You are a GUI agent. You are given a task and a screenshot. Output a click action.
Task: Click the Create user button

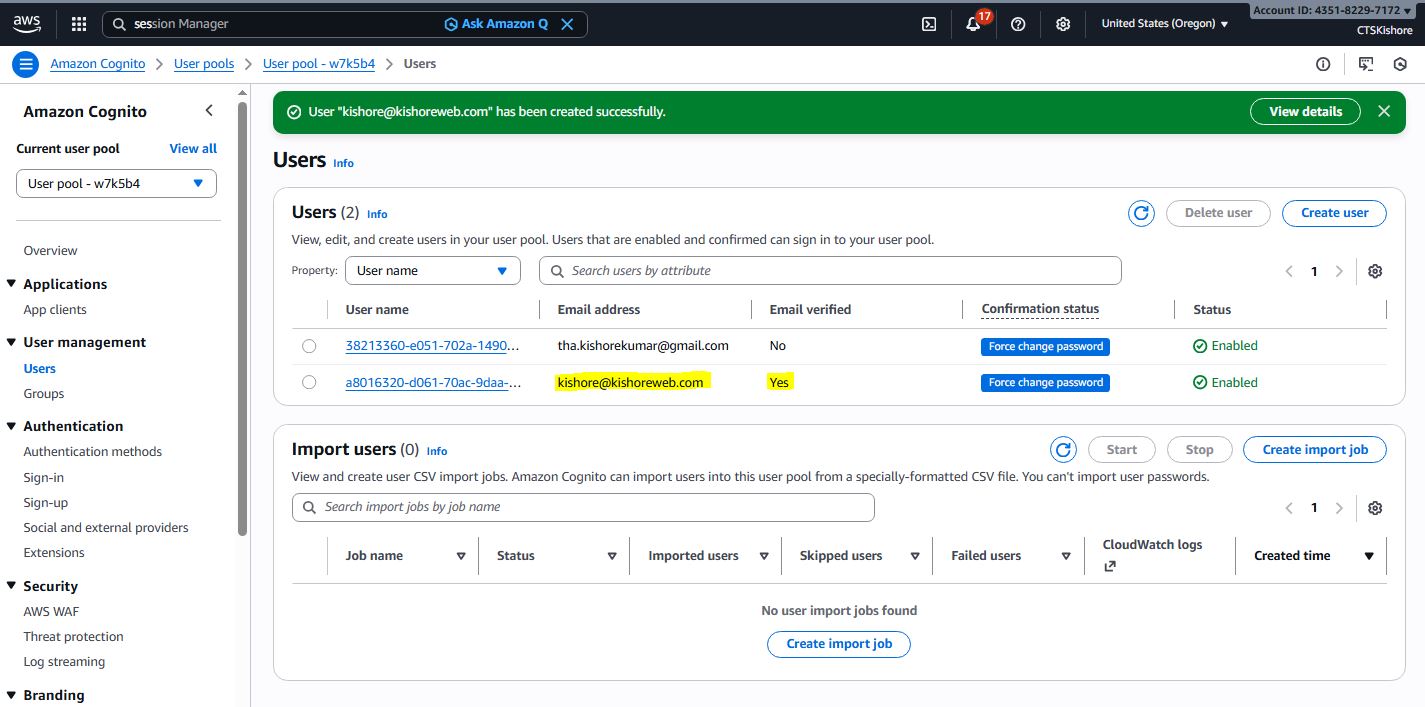click(1334, 213)
